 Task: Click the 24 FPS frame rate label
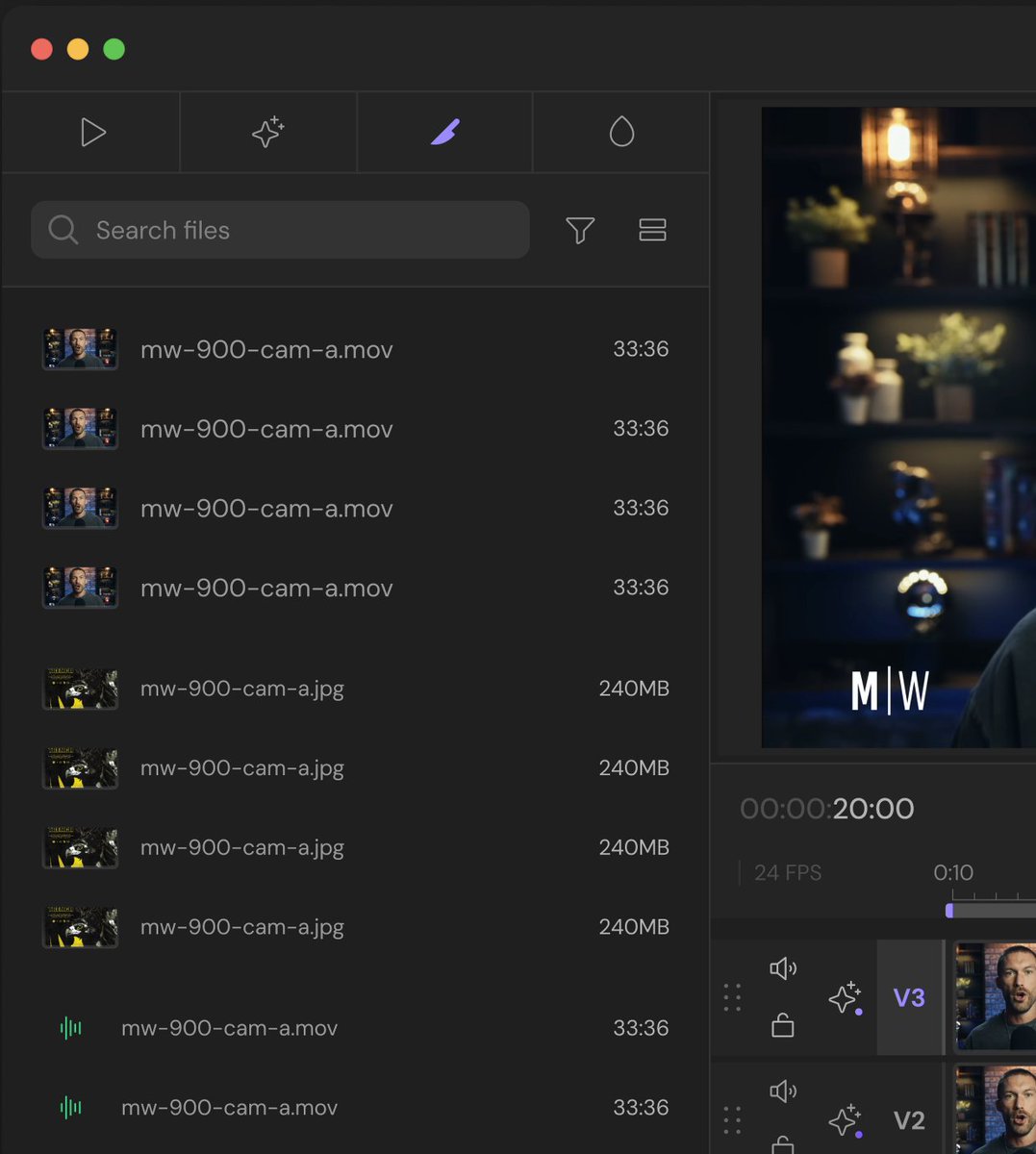(x=788, y=873)
